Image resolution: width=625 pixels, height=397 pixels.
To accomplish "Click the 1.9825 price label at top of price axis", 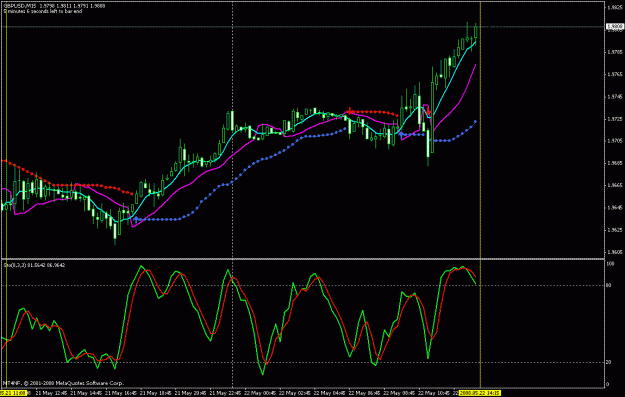I will 615,7.
